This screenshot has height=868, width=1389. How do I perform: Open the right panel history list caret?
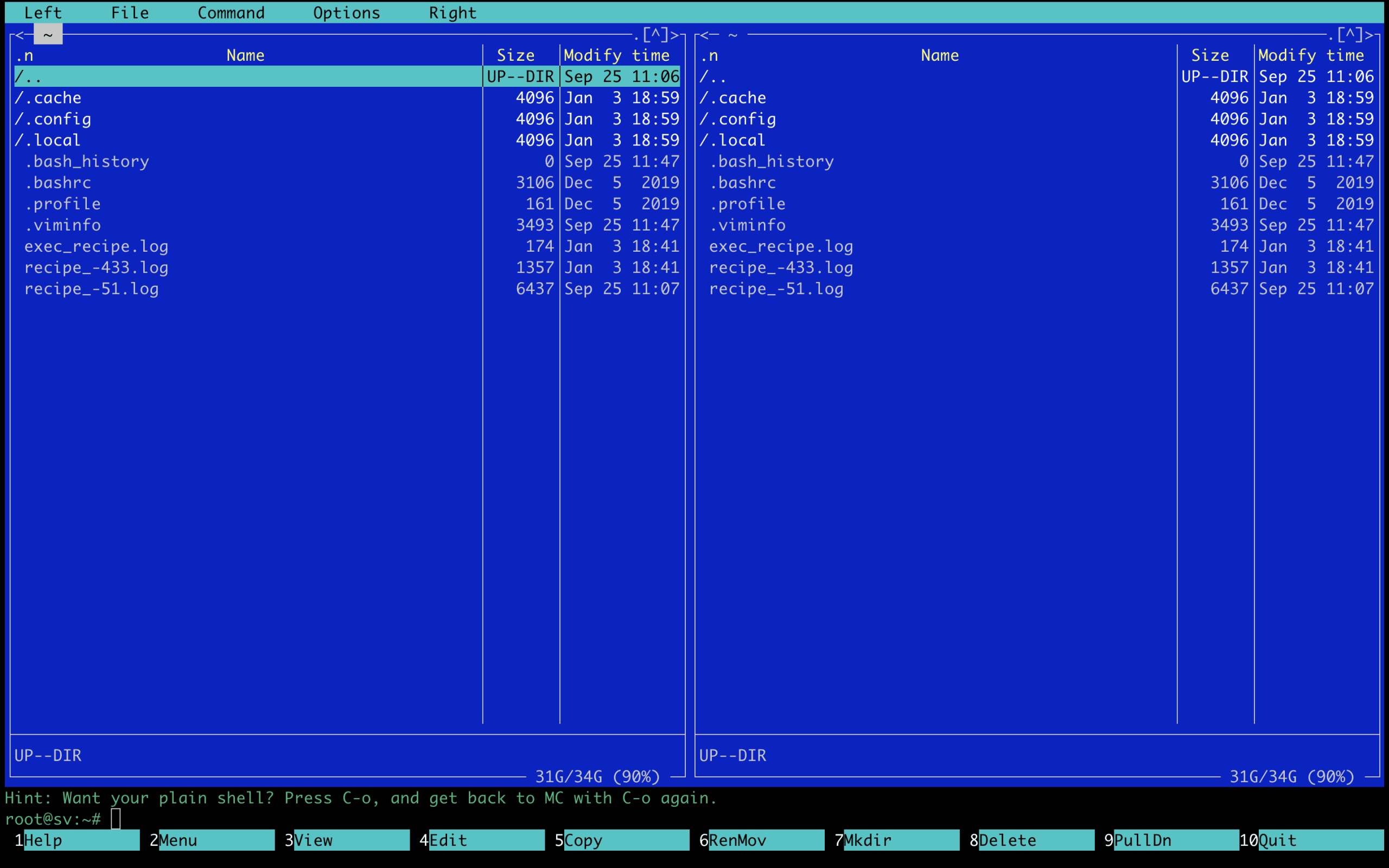[1350, 34]
